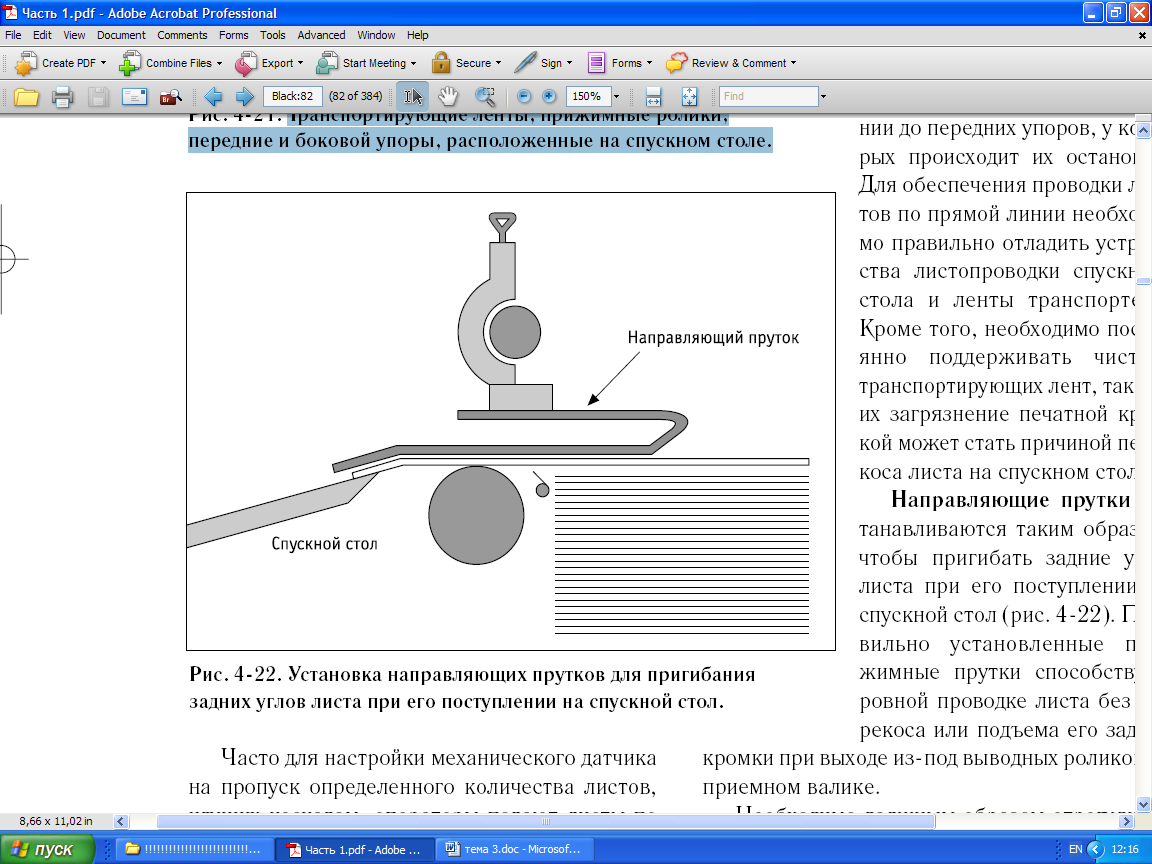This screenshot has width=1152, height=864.
Task: Open the zoom level dropdown arrow
Action: (x=616, y=96)
